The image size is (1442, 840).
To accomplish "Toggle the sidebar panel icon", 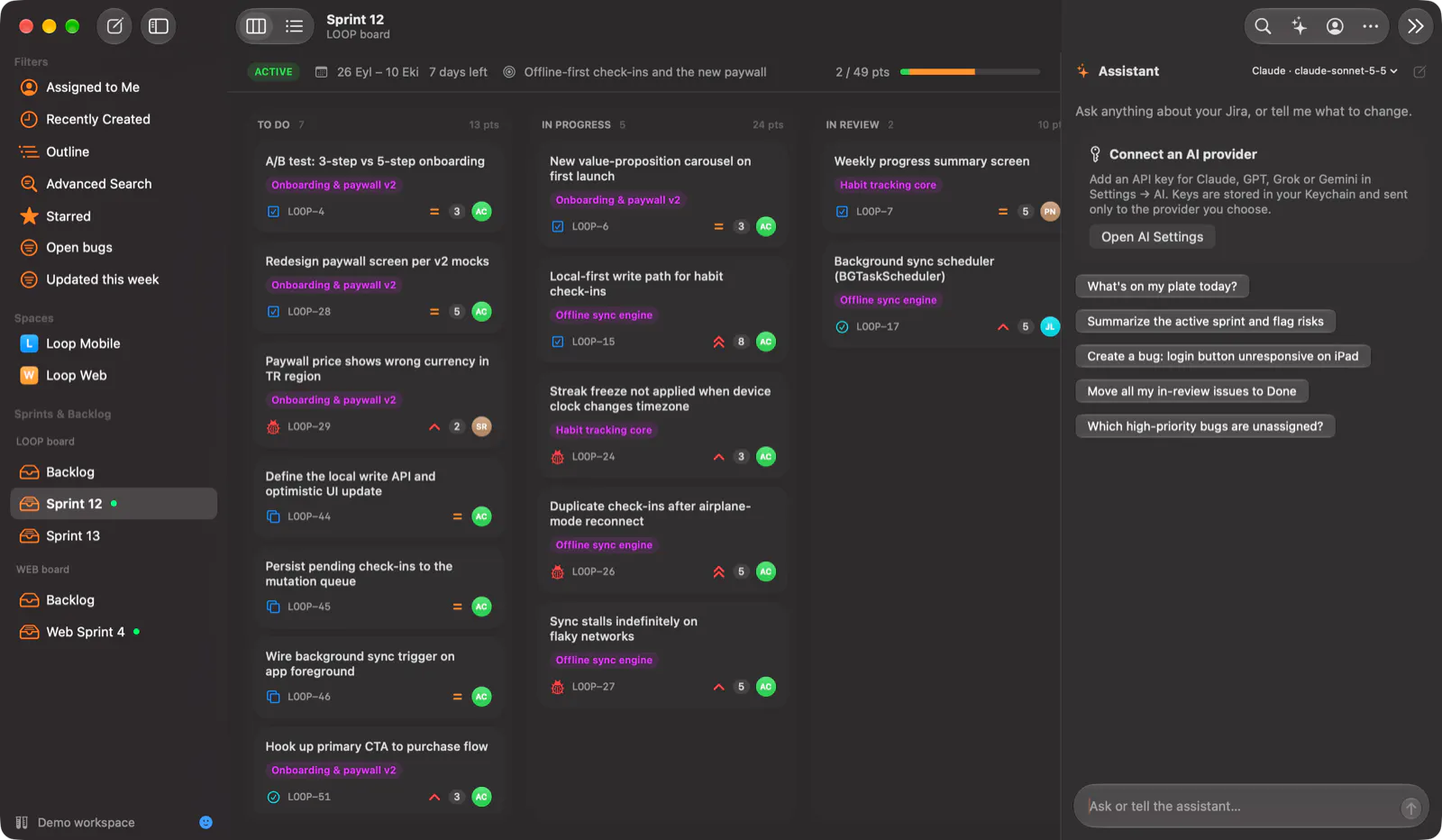I will (159, 26).
